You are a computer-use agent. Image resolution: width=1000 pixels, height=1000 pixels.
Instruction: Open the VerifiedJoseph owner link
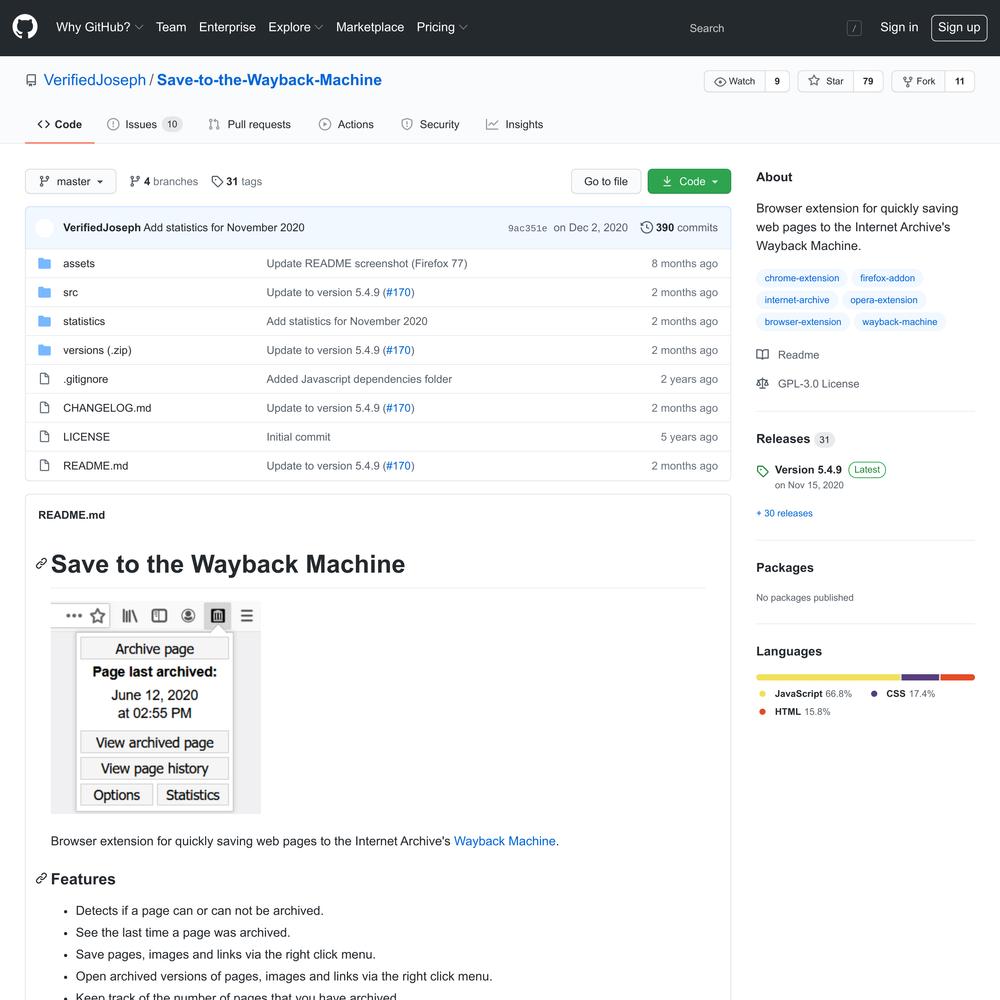pos(95,80)
